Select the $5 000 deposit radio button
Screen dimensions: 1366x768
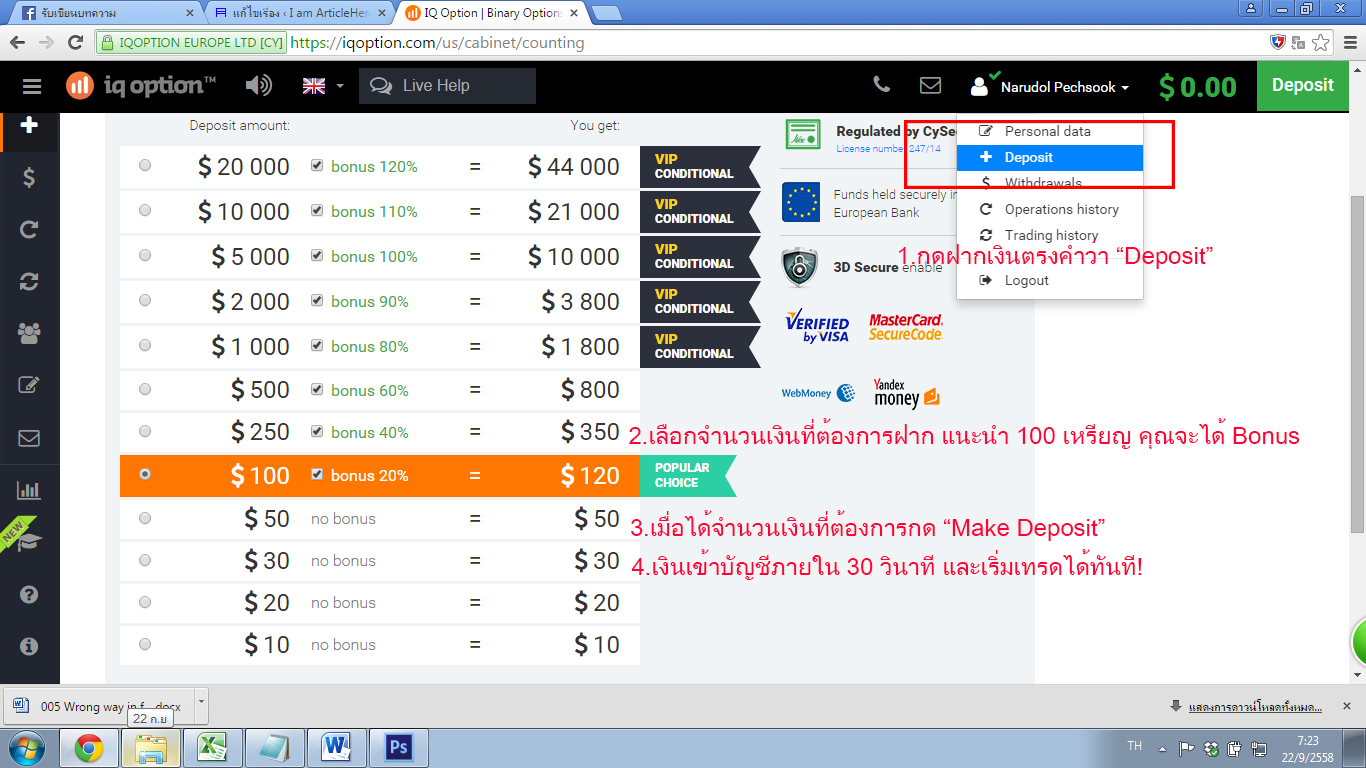point(146,255)
